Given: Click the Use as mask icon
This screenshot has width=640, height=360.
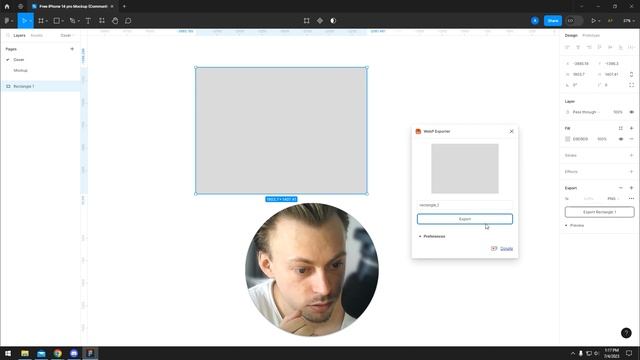Looking at the screenshot, I should coord(333,20).
